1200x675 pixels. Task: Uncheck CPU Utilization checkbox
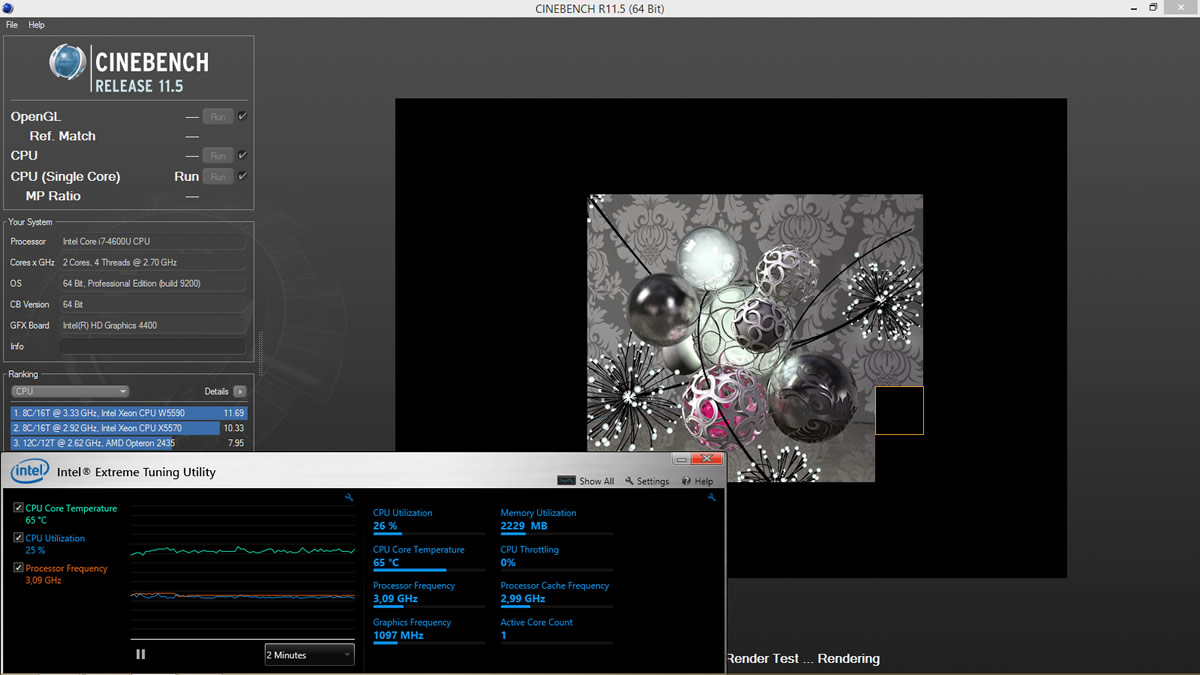coord(19,538)
